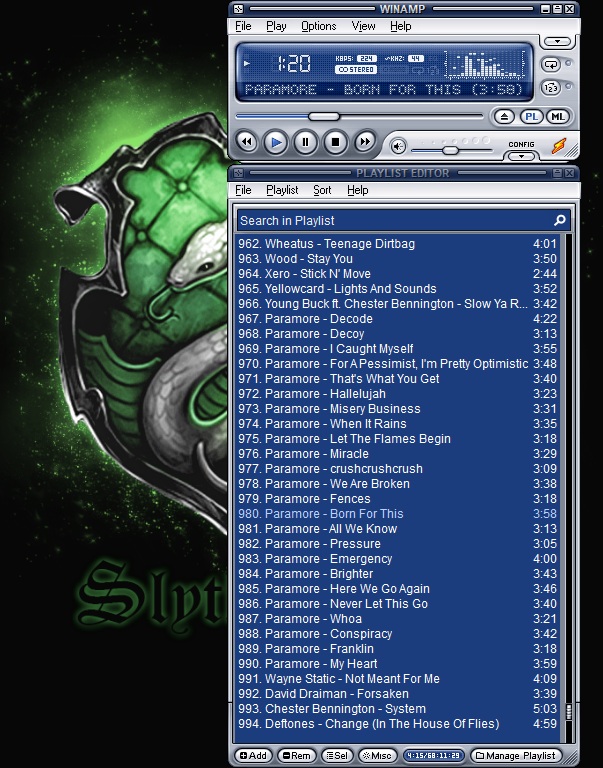Select Paramore - Hallelujah track
Viewport: 603px width, 768px height.
coord(397,393)
